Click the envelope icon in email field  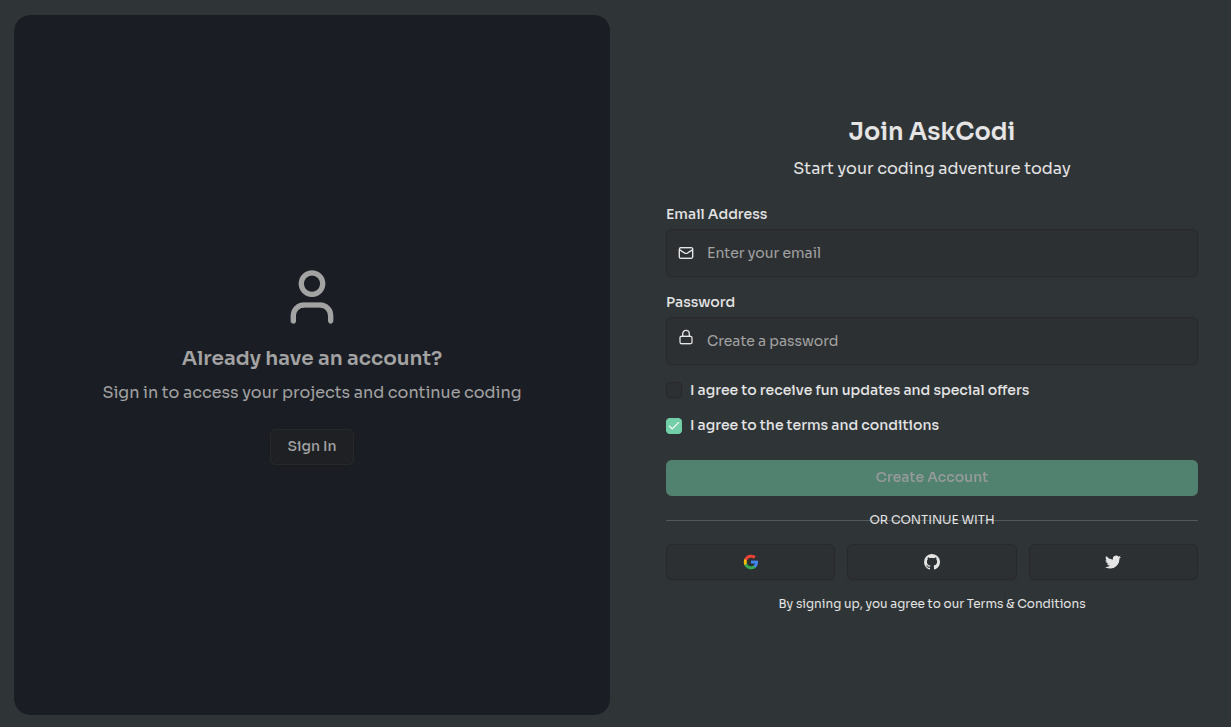click(x=686, y=253)
